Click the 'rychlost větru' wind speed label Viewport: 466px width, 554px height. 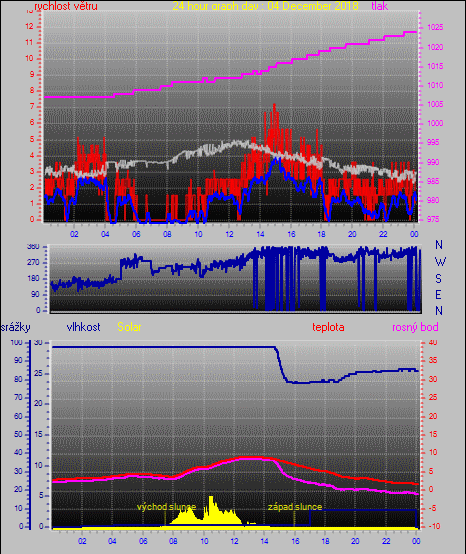[x=66, y=6]
